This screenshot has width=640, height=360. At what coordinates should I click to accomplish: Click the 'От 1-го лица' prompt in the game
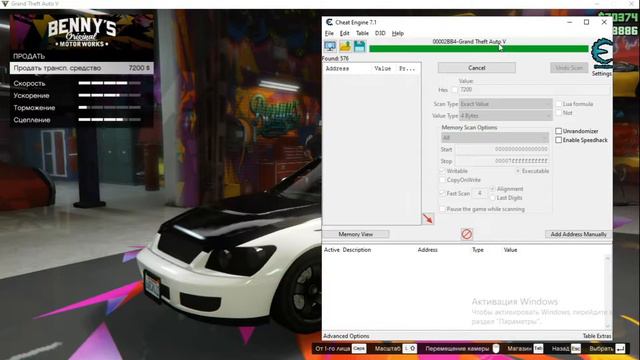tap(340, 349)
